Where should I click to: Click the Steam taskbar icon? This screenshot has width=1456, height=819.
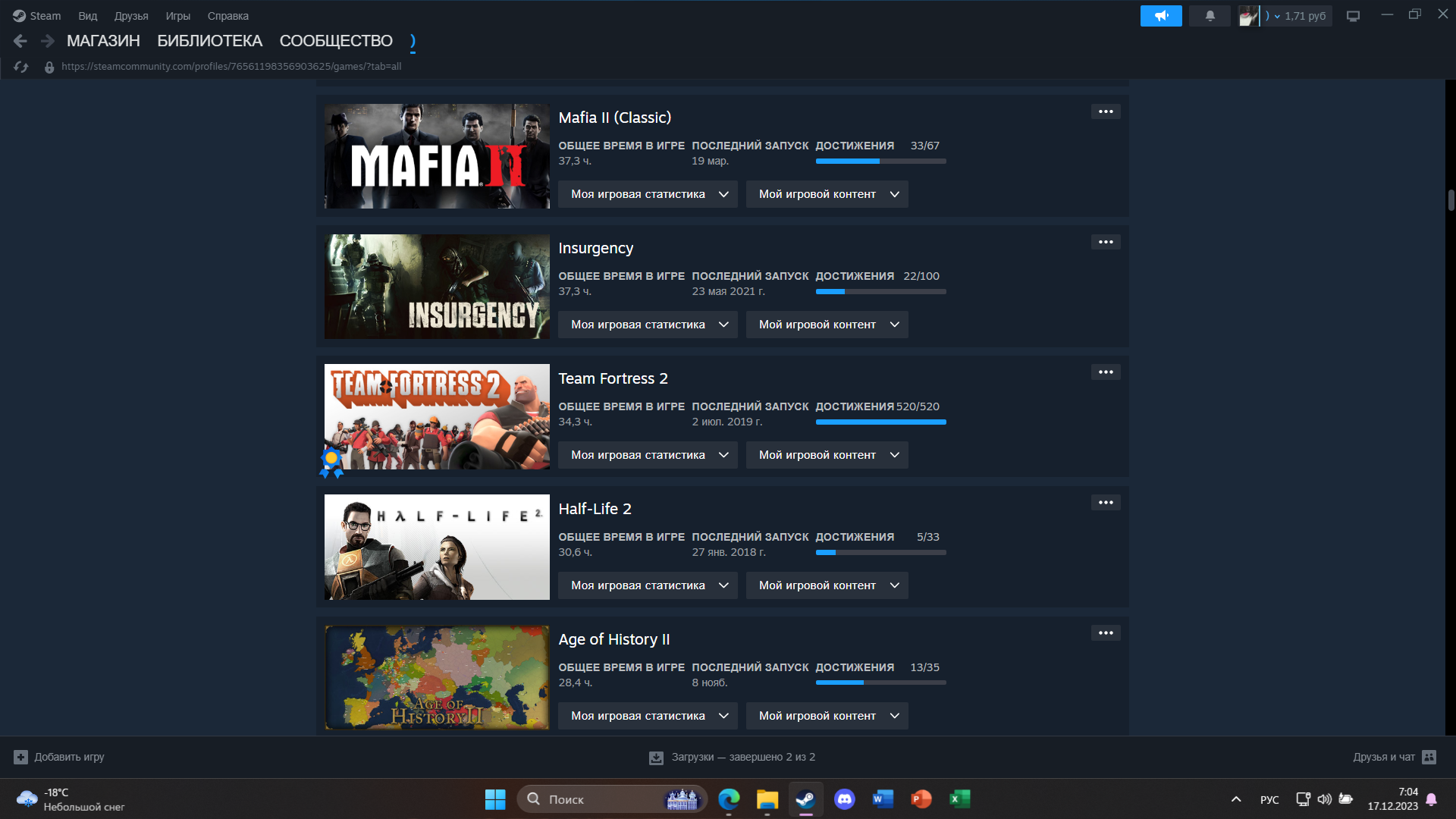coord(805,799)
